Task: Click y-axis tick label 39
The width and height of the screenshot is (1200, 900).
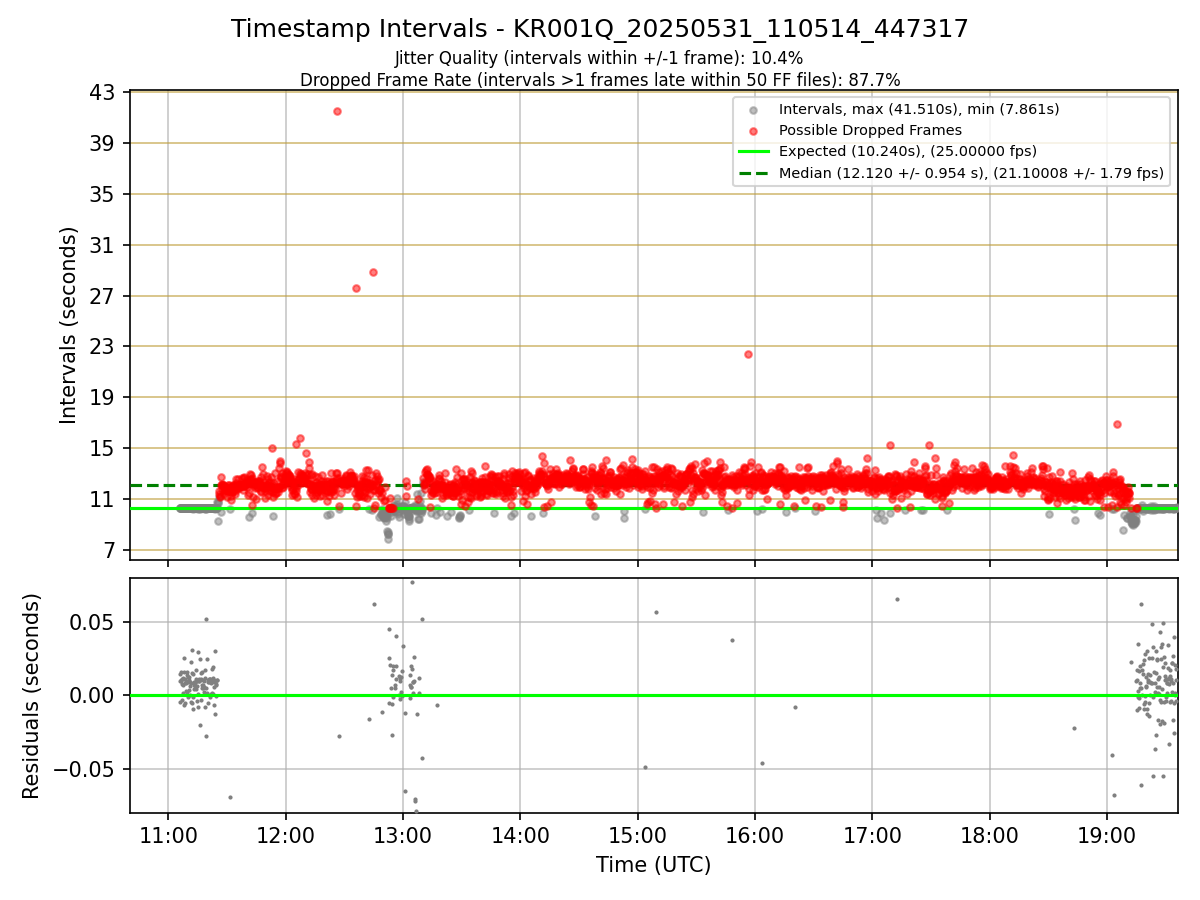Action: tap(105, 144)
